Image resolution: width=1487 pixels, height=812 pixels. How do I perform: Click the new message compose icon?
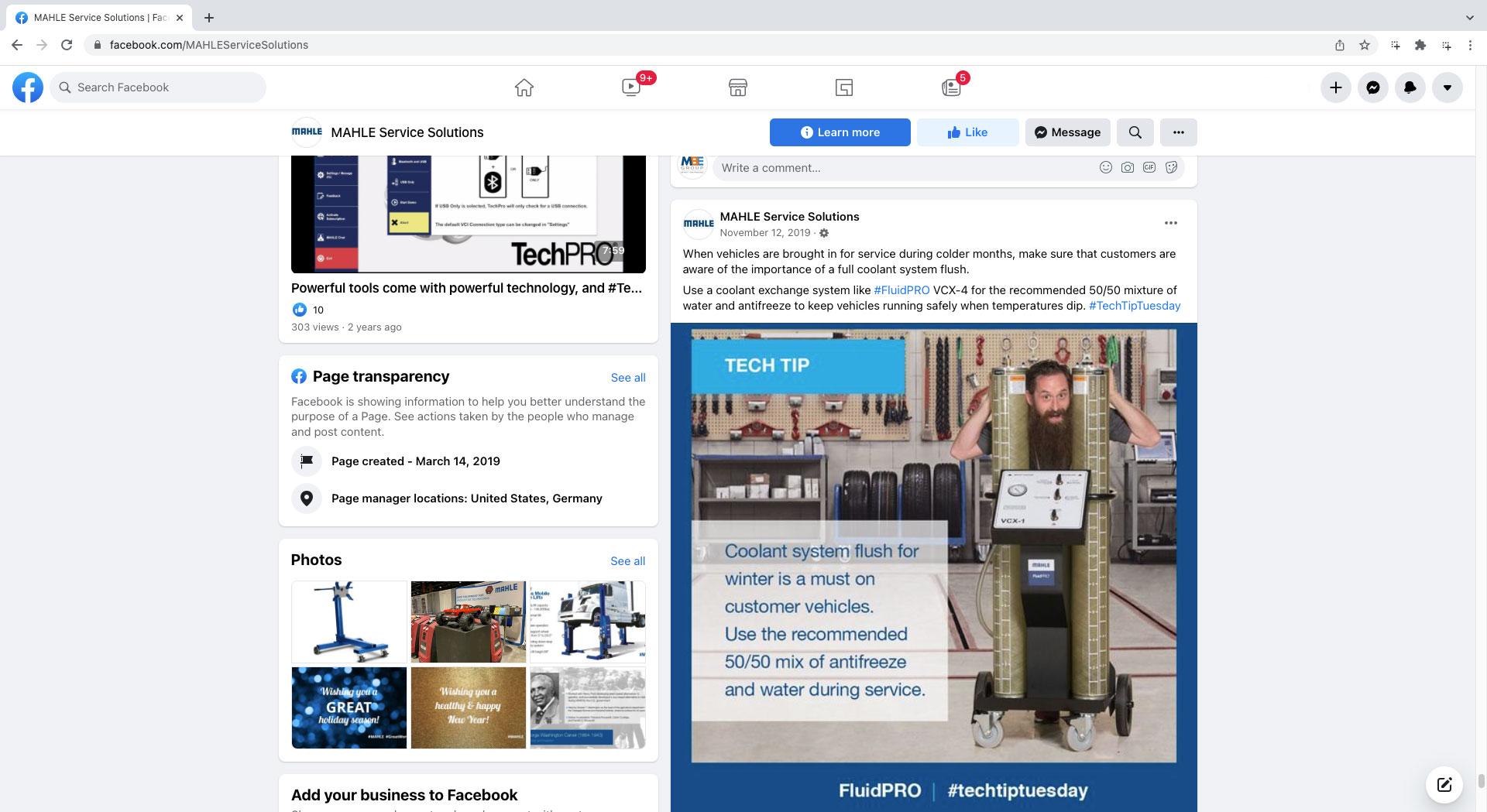[1444, 785]
